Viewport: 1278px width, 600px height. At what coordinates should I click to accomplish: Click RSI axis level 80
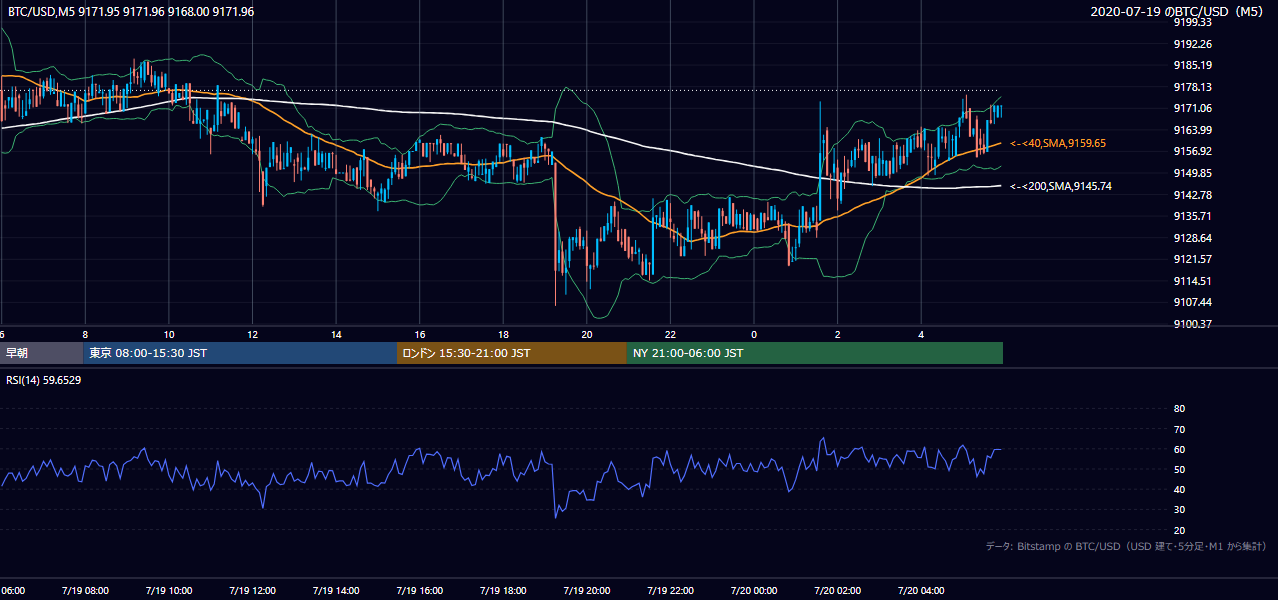(1179, 409)
